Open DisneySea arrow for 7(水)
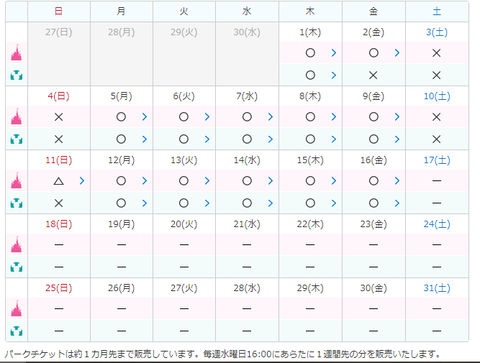 [x=270, y=139]
